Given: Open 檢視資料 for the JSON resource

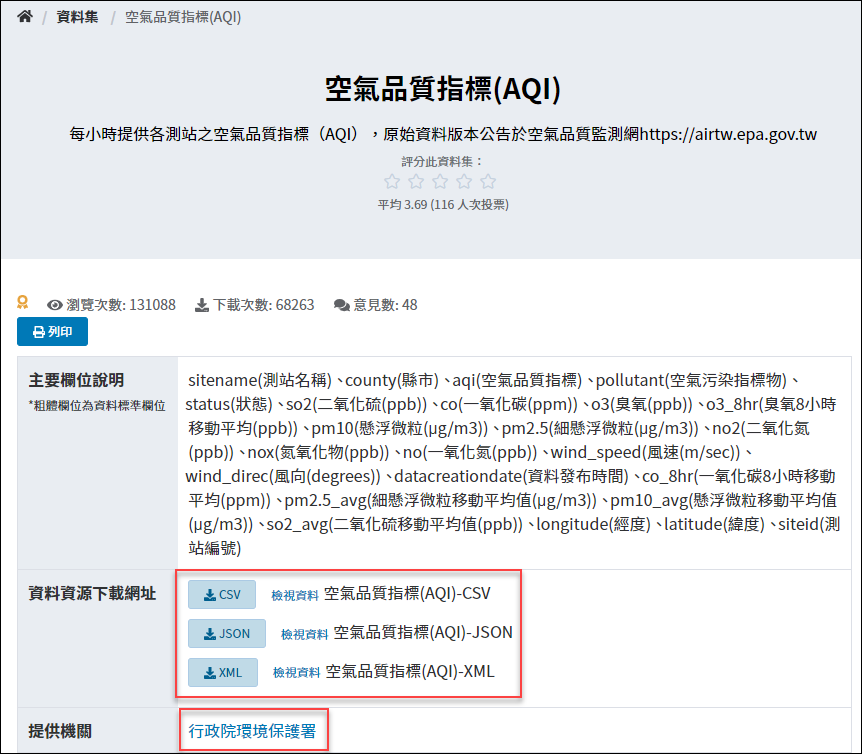Looking at the screenshot, I should pos(305,635).
